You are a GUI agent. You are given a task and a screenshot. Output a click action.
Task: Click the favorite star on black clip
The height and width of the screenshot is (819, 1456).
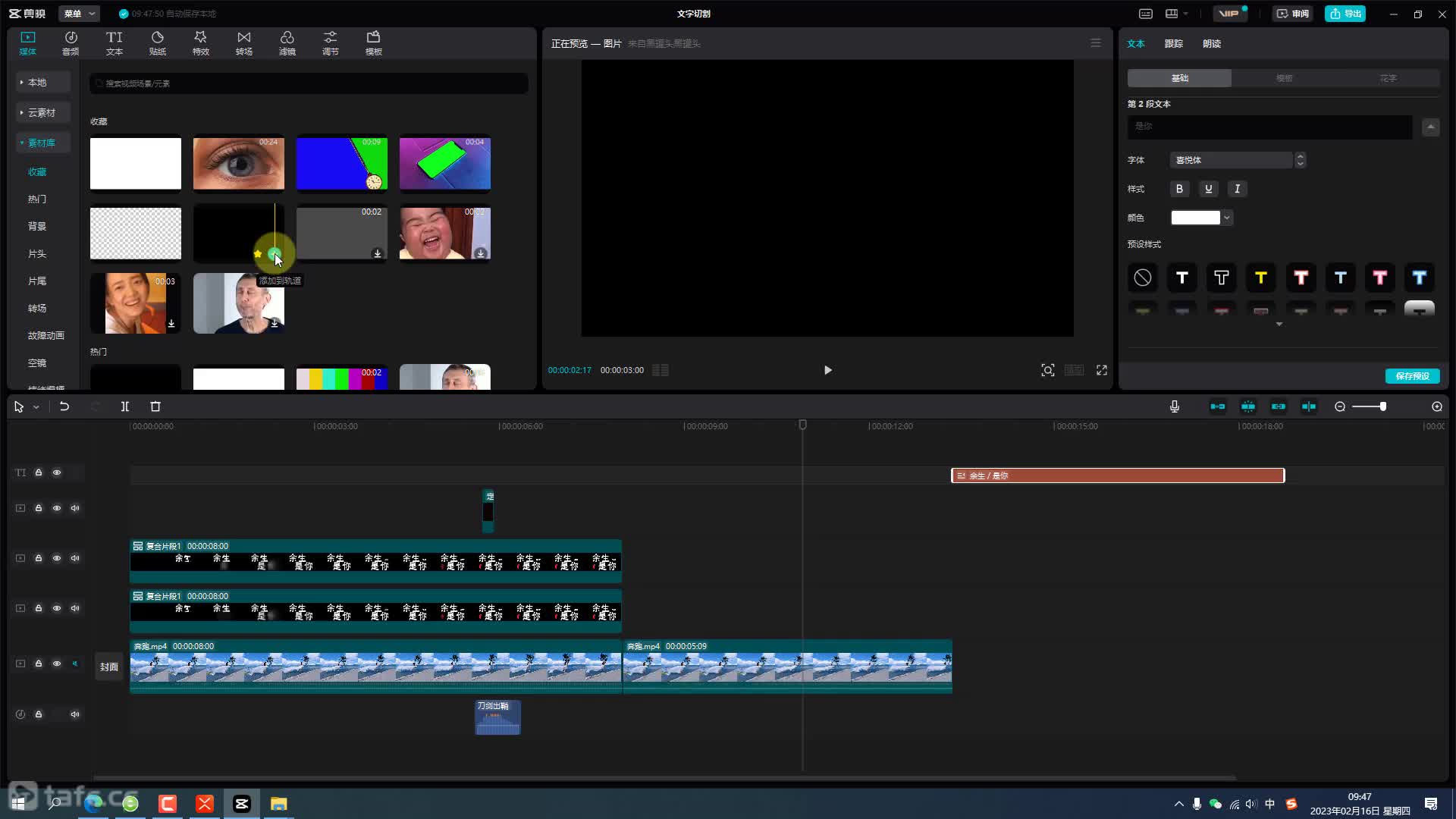point(258,254)
